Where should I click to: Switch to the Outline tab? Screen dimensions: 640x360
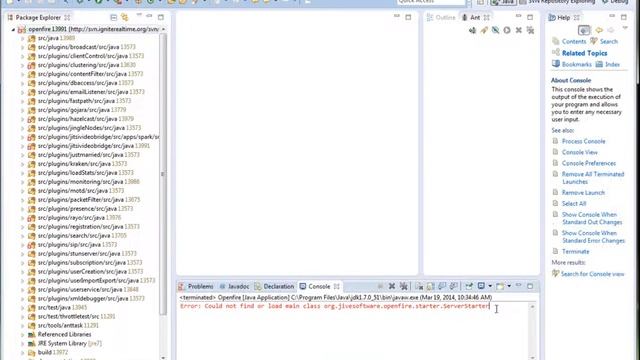(441, 18)
